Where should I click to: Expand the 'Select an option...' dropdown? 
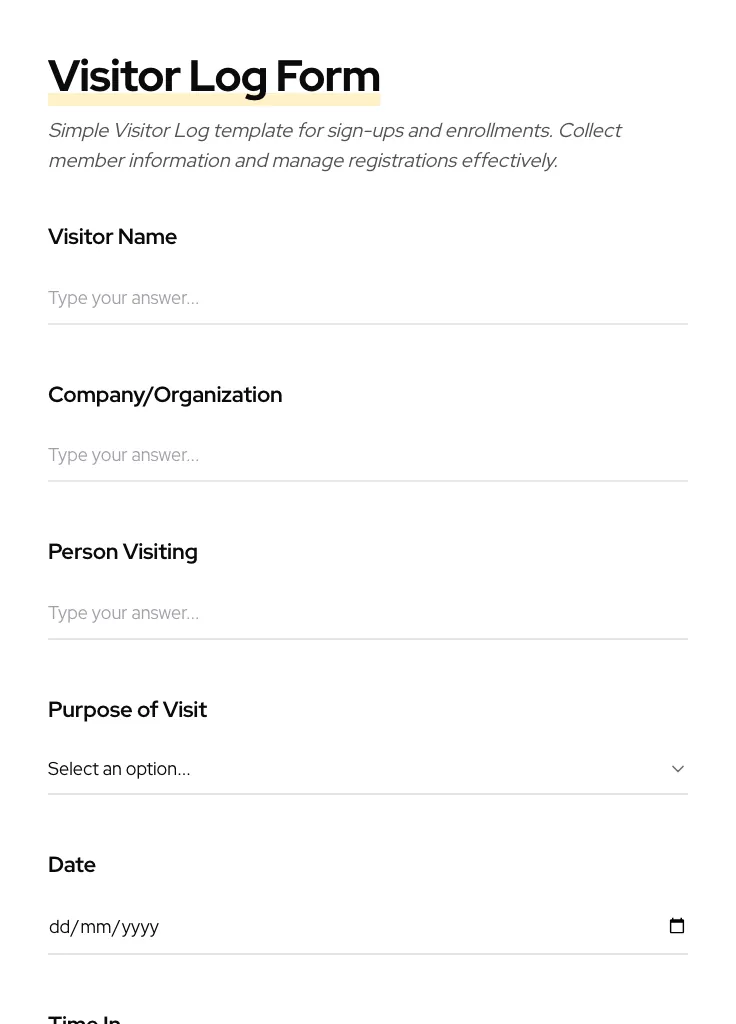click(368, 768)
